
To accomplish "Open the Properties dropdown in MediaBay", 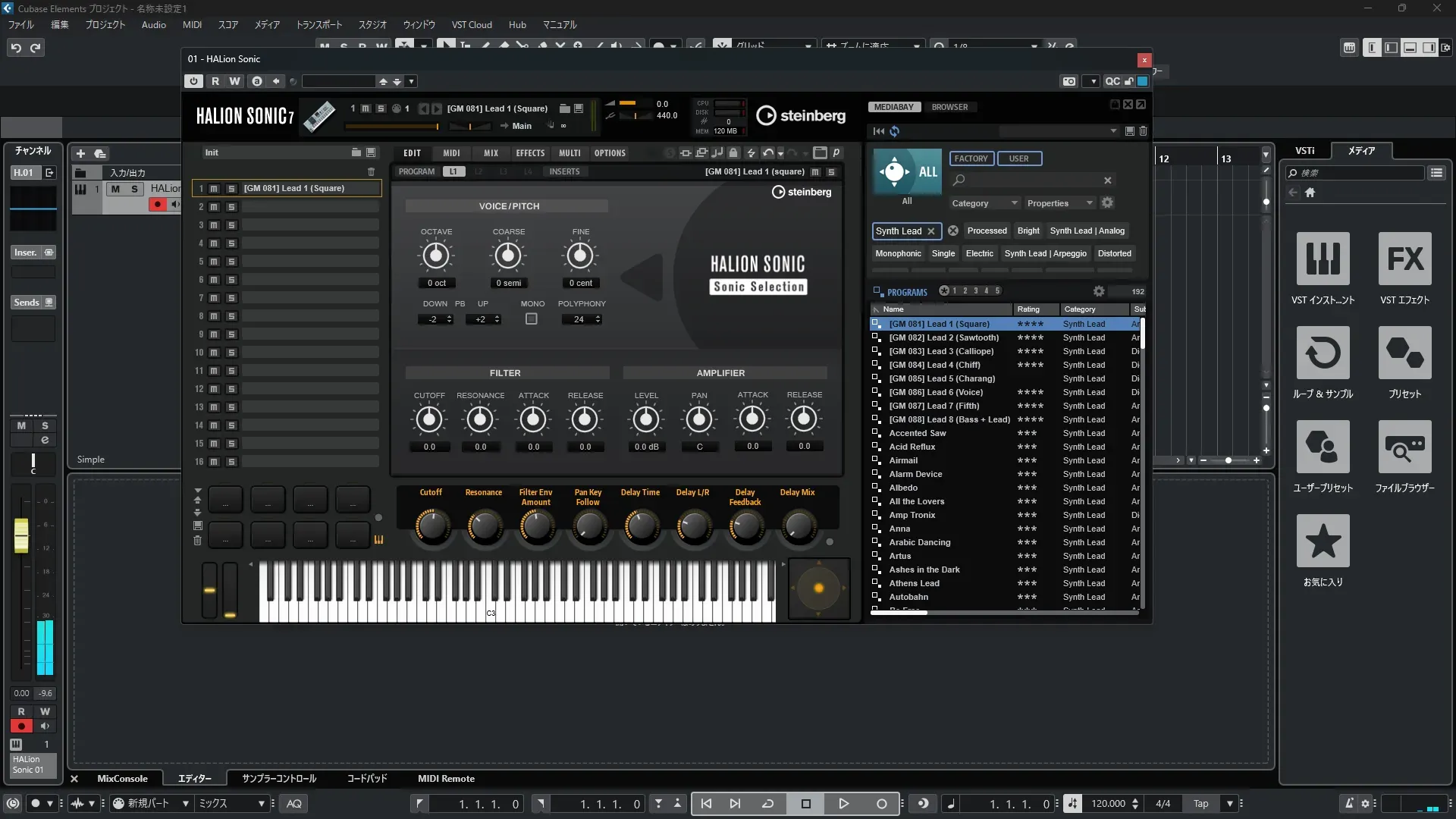I will 1059,203.
